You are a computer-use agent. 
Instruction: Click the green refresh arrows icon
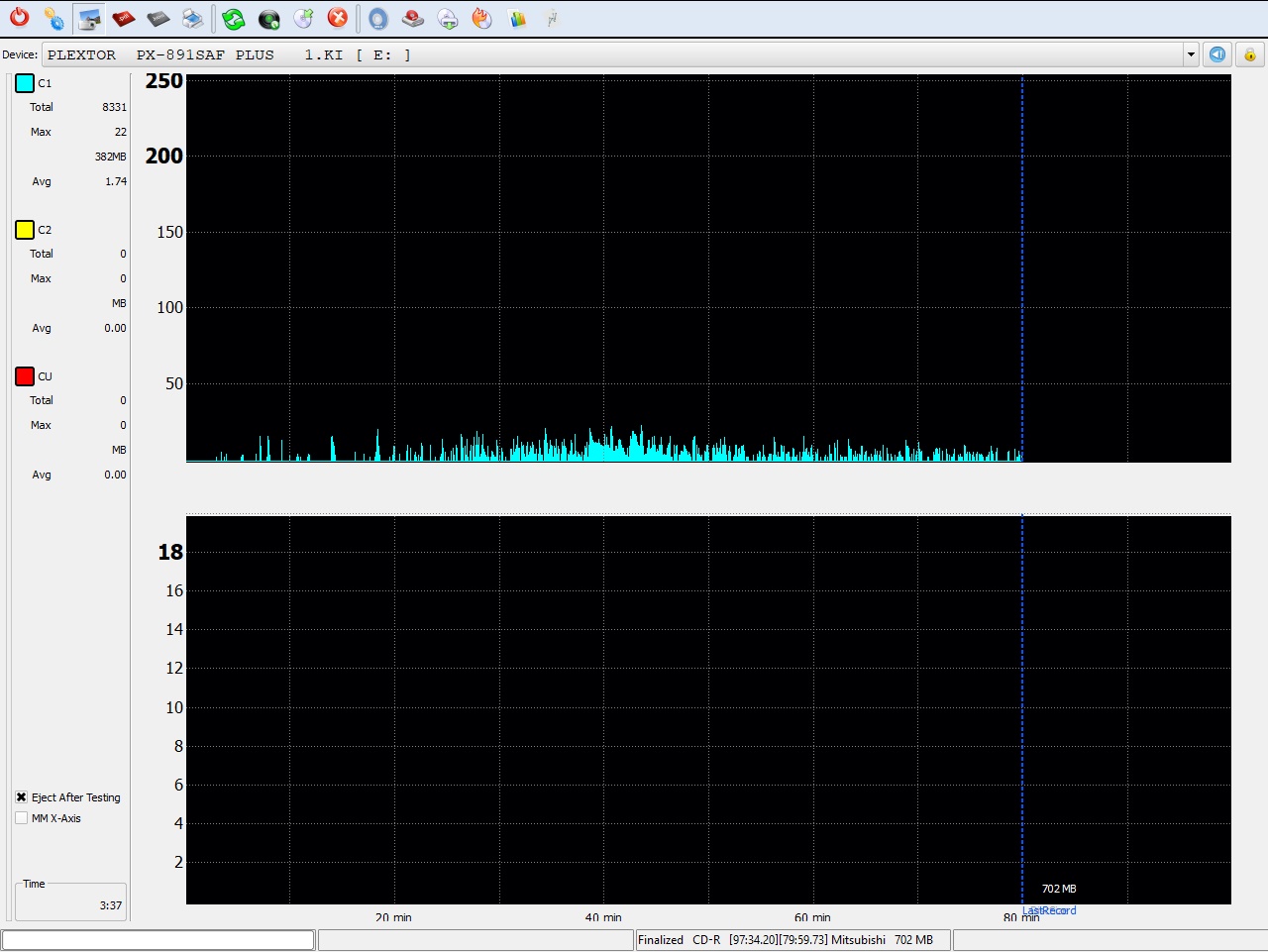click(x=234, y=18)
